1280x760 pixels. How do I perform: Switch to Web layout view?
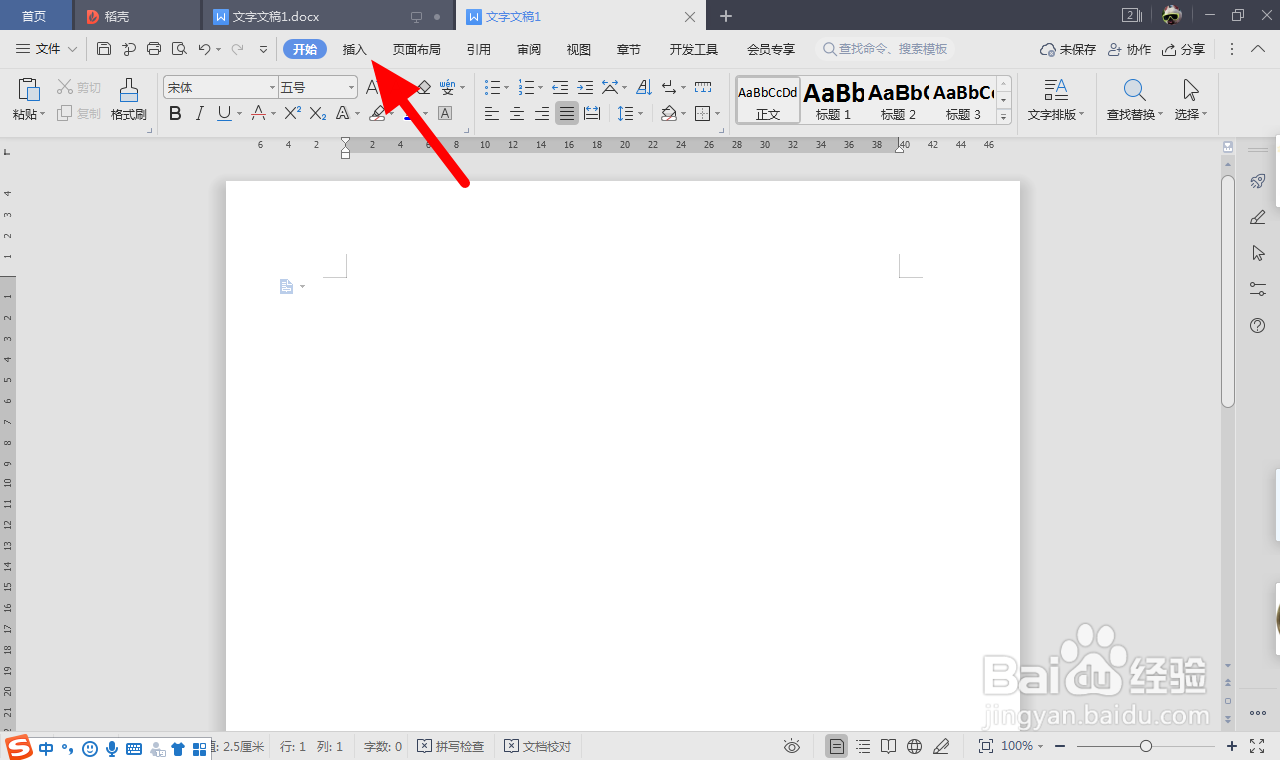[914, 746]
